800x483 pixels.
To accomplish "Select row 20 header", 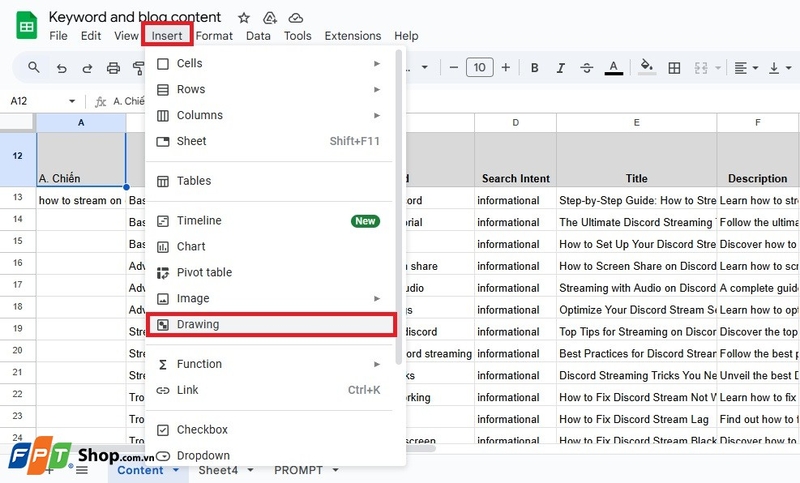I will click(18, 350).
